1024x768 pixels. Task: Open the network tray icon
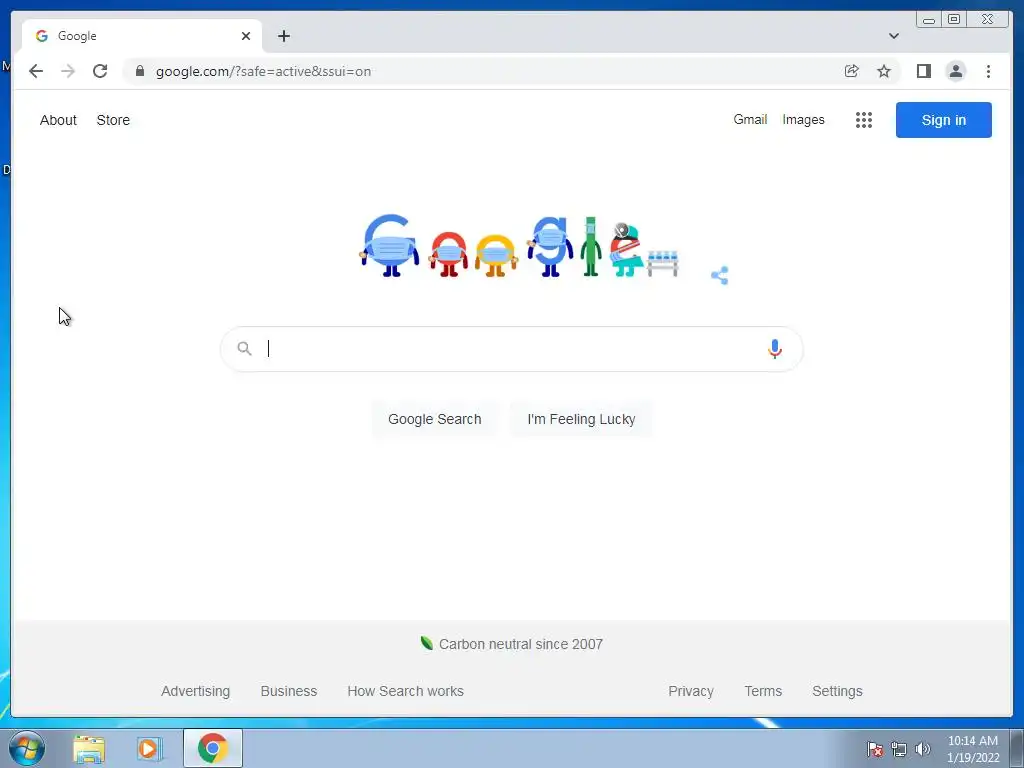(x=899, y=749)
